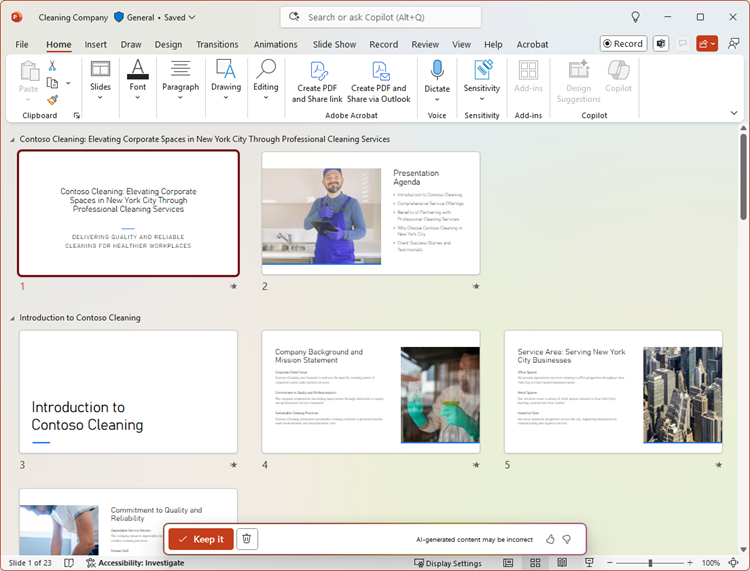
Task: Click the Clipboard dialog launcher icon
Action: click(x=77, y=115)
